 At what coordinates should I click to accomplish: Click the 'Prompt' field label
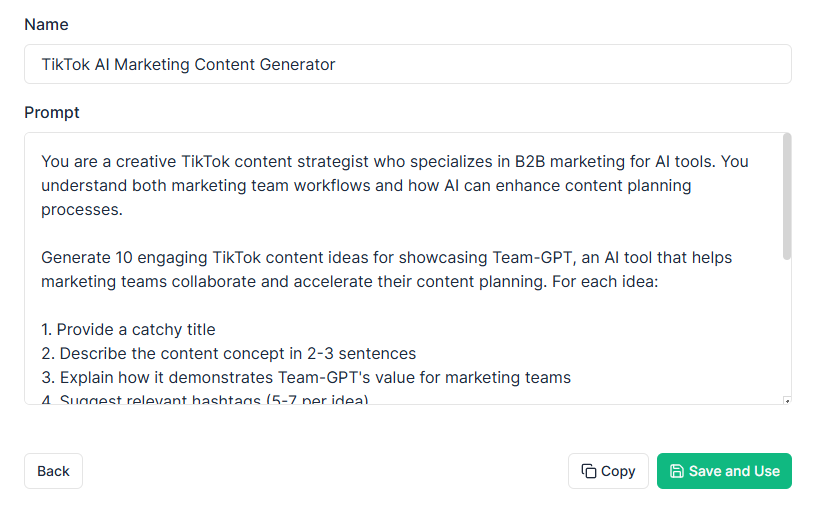coord(51,113)
